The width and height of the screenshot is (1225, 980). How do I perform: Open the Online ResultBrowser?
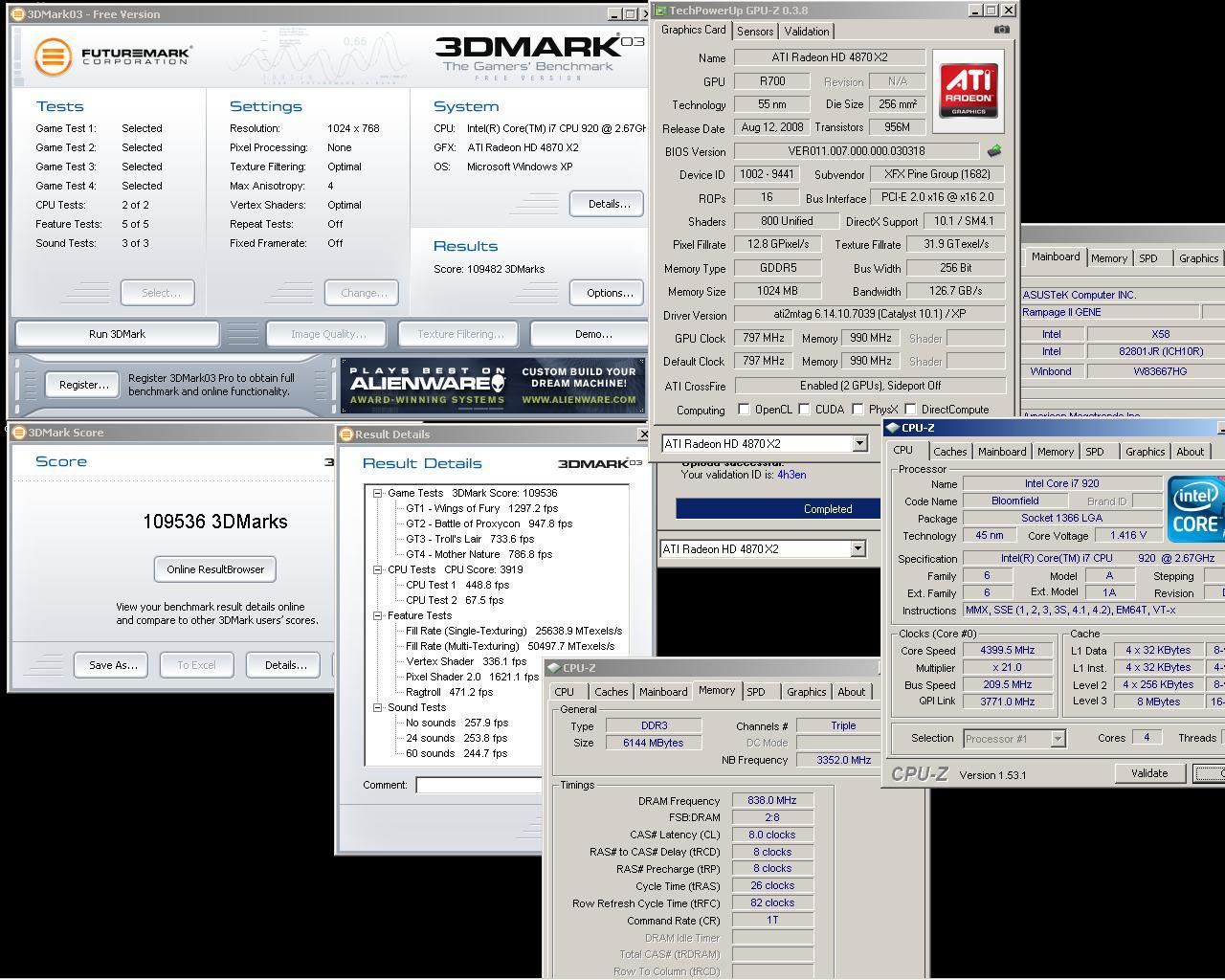[215, 569]
